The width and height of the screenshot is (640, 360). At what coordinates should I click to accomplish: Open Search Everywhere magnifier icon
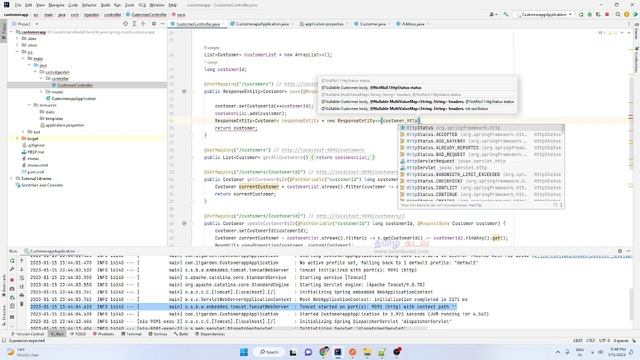(x=618, y=14)
